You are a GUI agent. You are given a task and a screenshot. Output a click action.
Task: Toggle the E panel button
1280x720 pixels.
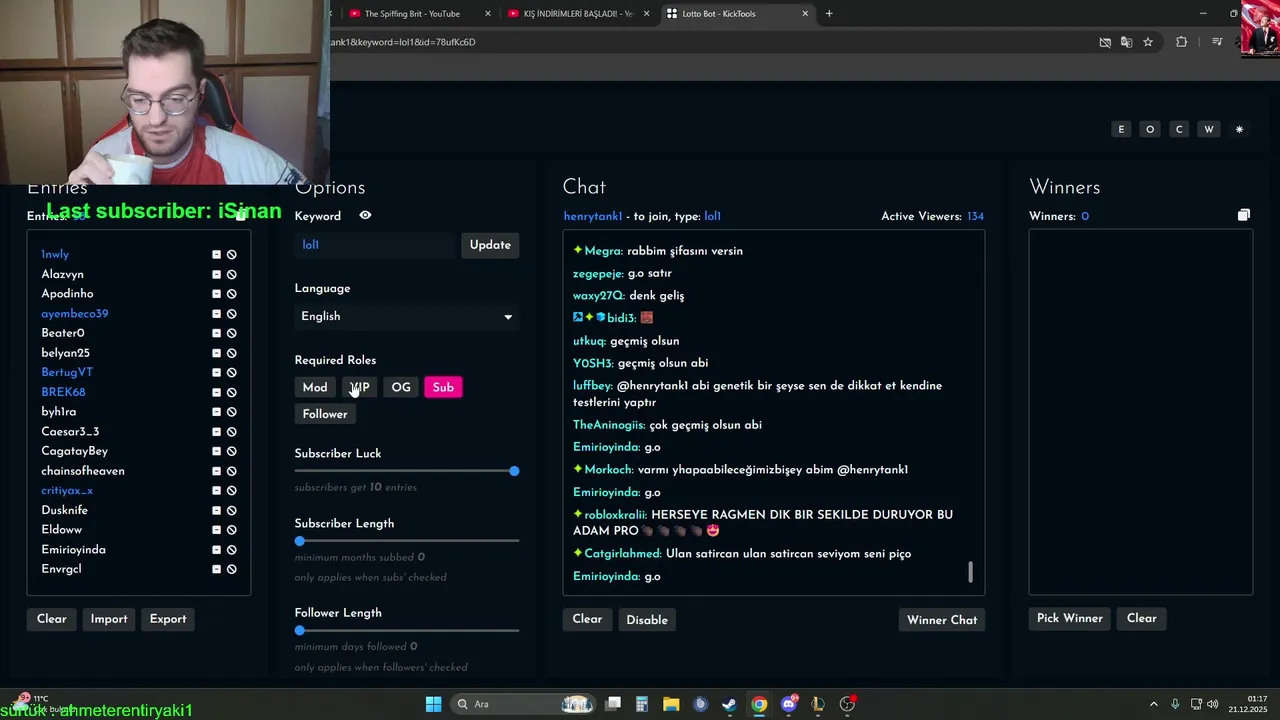(x=1121, y=130)
